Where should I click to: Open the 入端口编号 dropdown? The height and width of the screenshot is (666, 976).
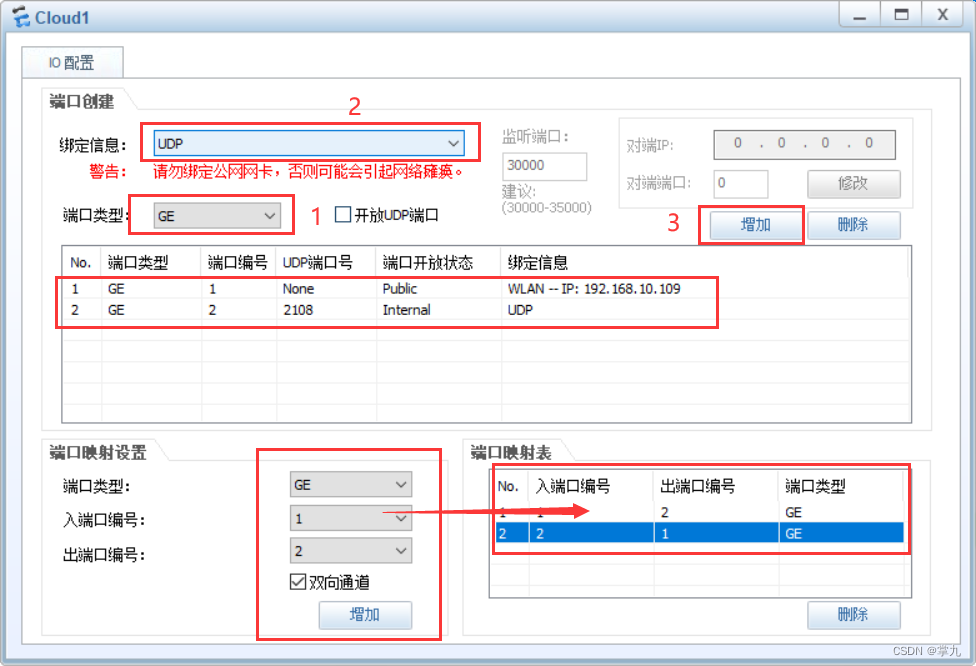(x=350, y=518)
